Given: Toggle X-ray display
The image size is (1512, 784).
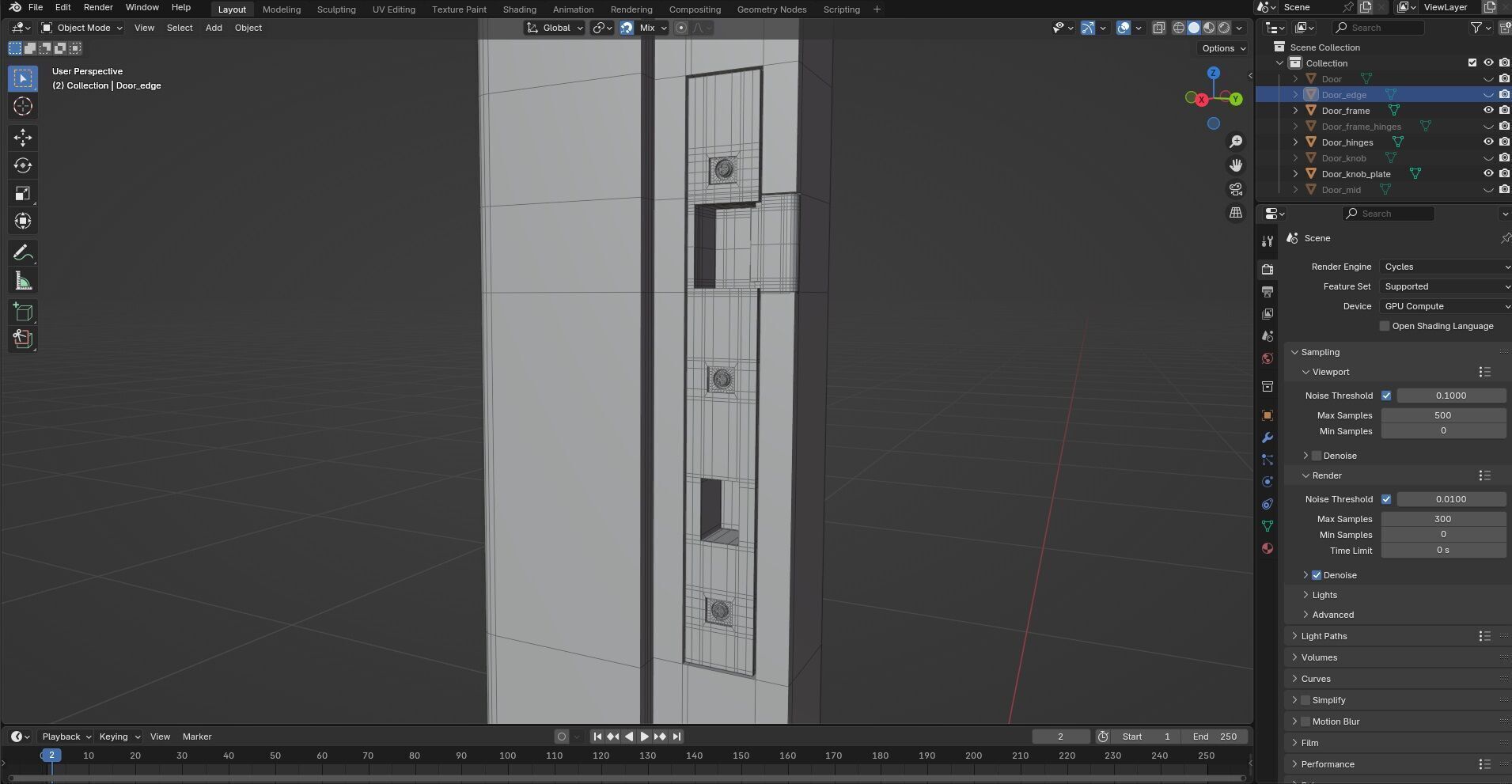Looking at the screenshot, I should [1158, 28].
